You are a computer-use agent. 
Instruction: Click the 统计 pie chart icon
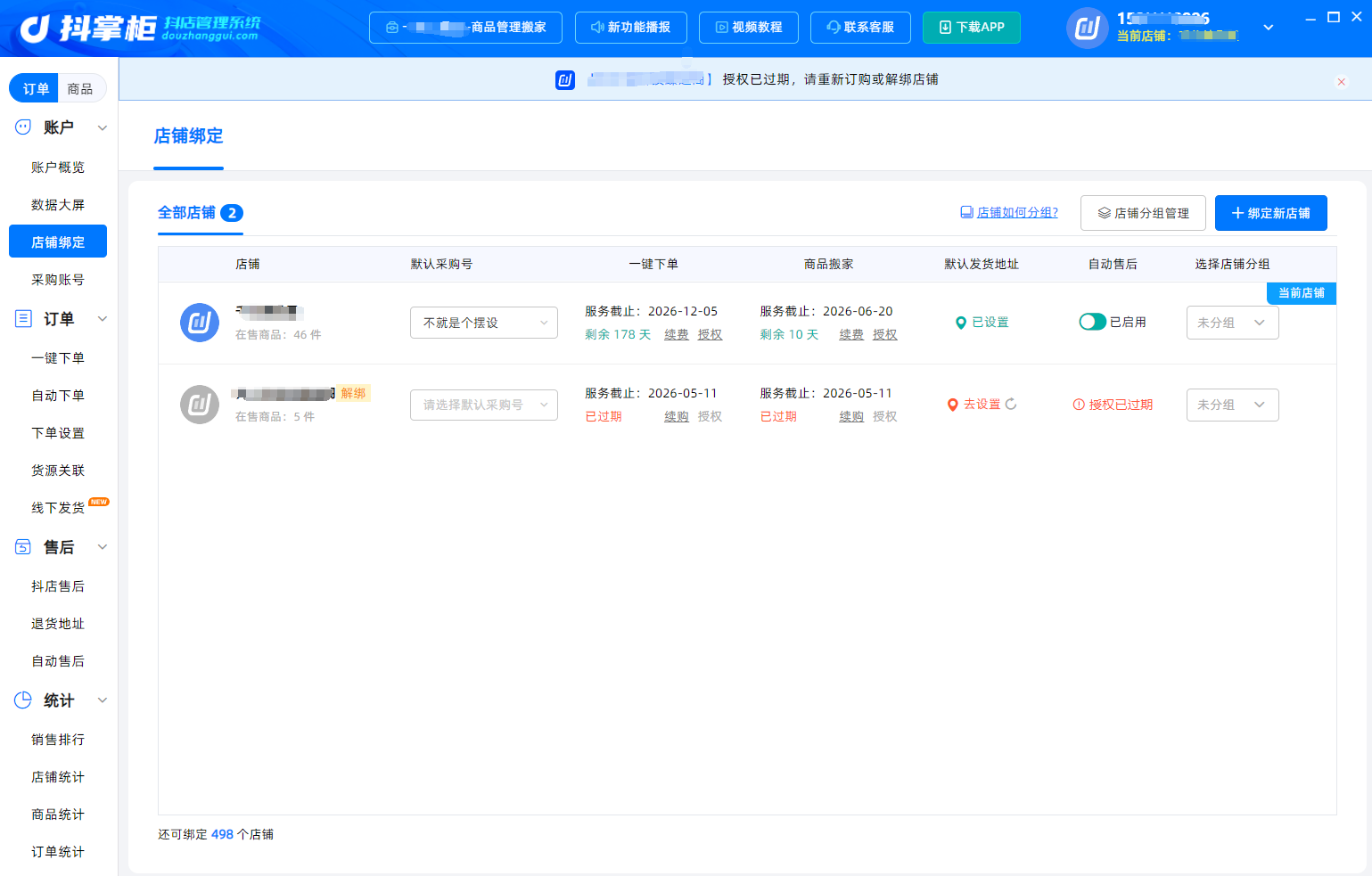coord(23,700)
